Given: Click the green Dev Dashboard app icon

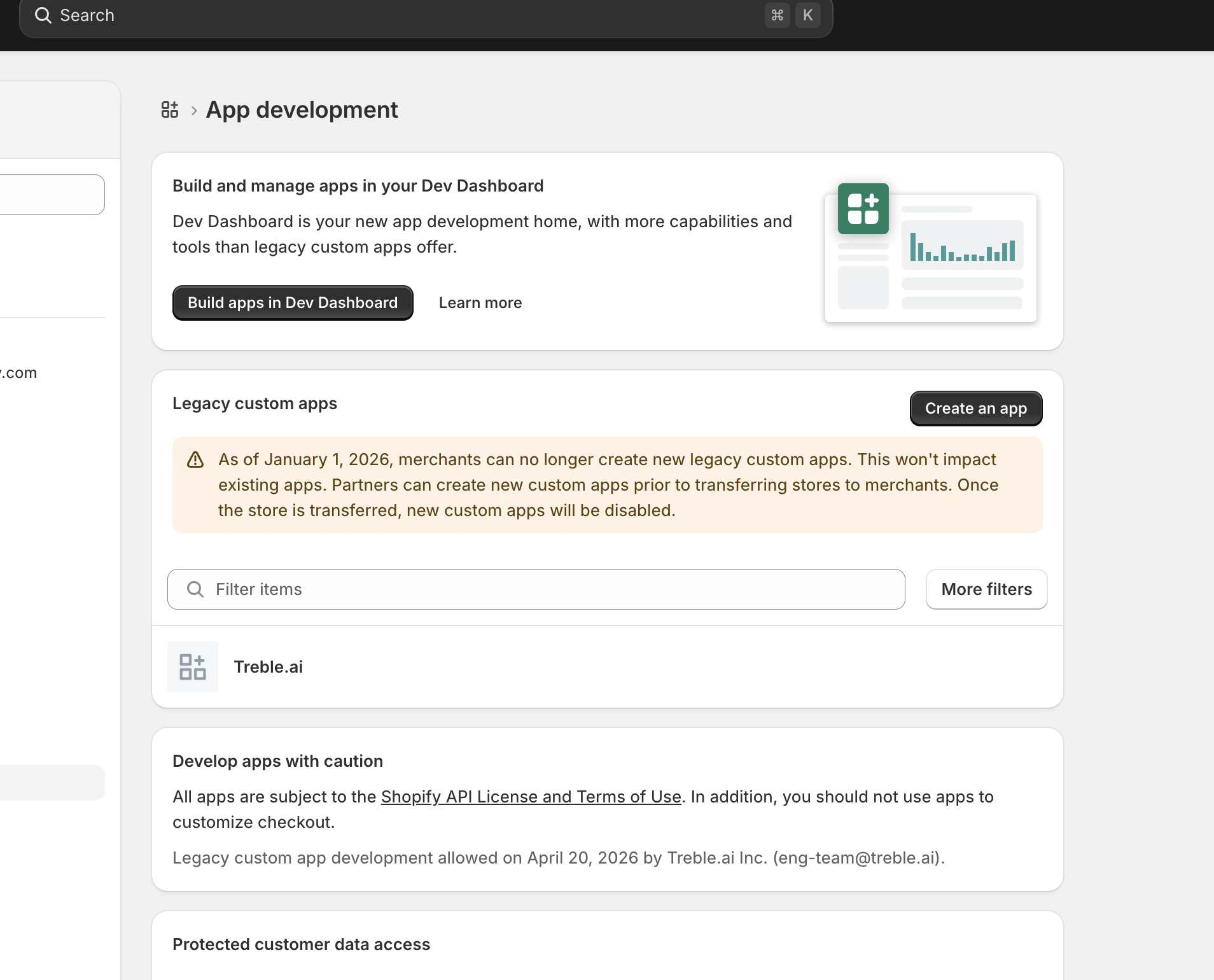Looking at the screenshot, I should pos(863,209).
